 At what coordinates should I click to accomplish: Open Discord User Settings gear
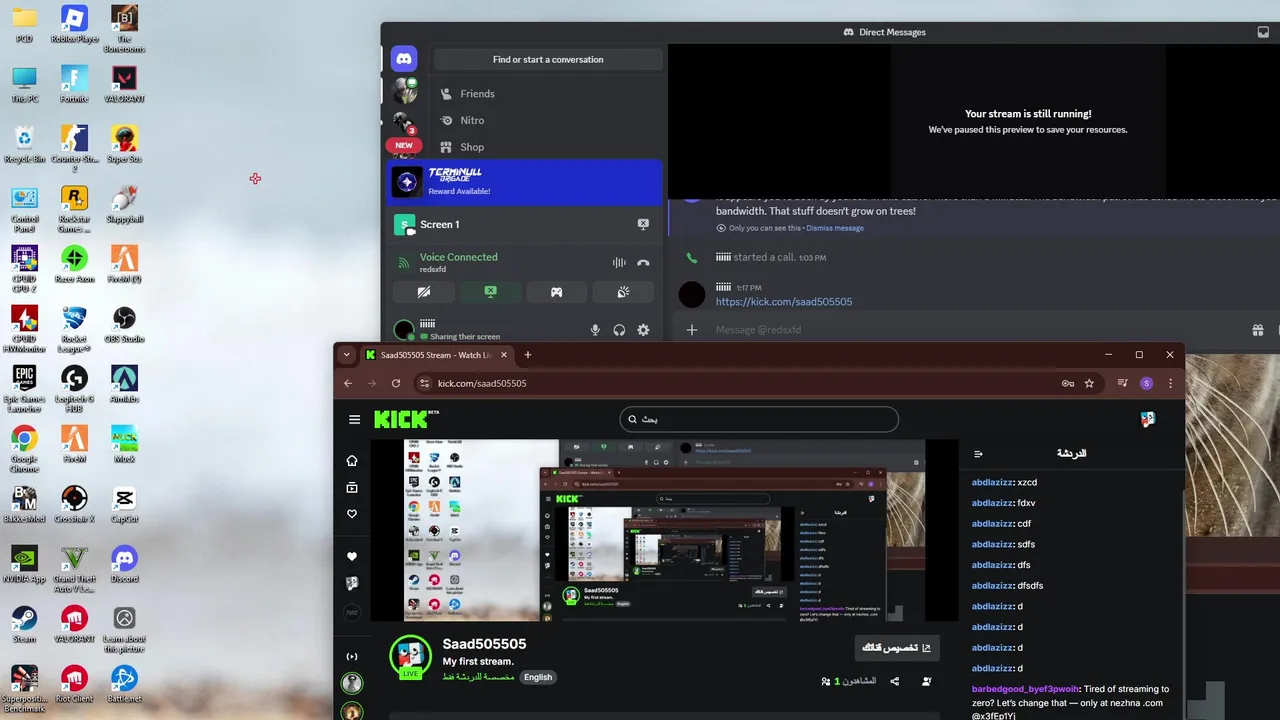point(643,330)
